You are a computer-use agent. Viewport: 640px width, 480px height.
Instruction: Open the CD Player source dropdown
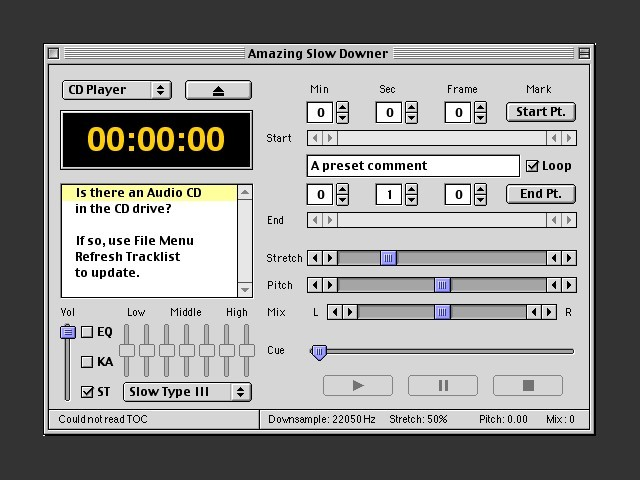(x=117, y=90)
